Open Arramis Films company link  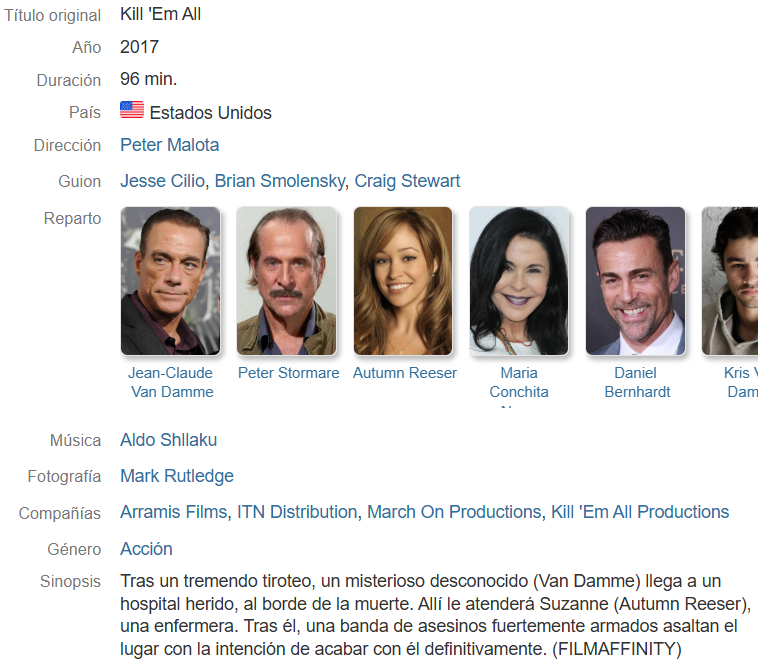coord(174,512)
